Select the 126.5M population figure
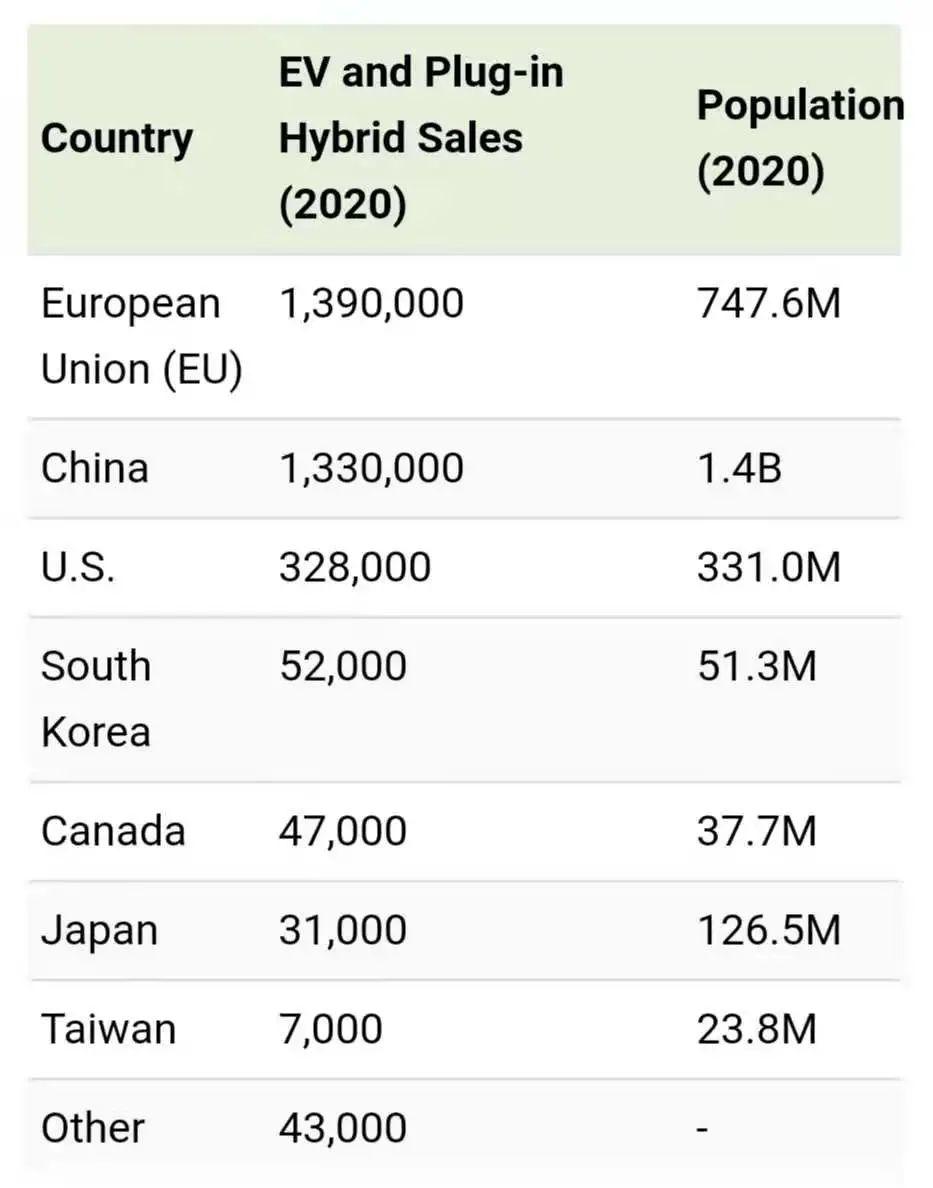 tap(769, 930)
